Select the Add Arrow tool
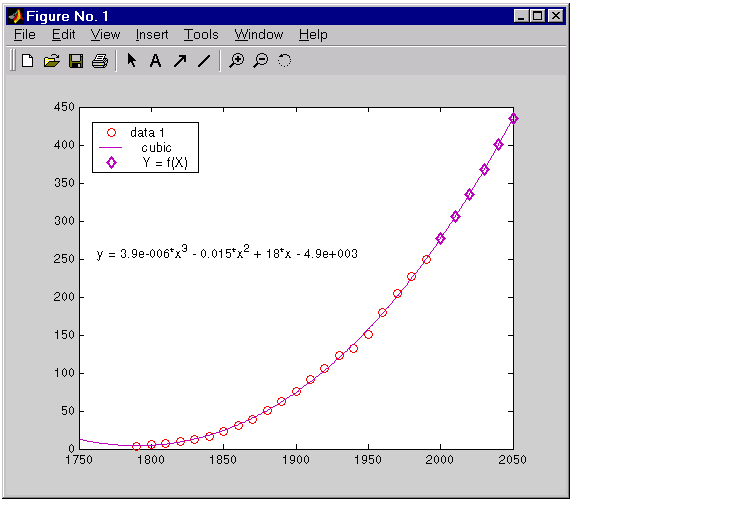The image size is (750, 522). click(180, 61)
